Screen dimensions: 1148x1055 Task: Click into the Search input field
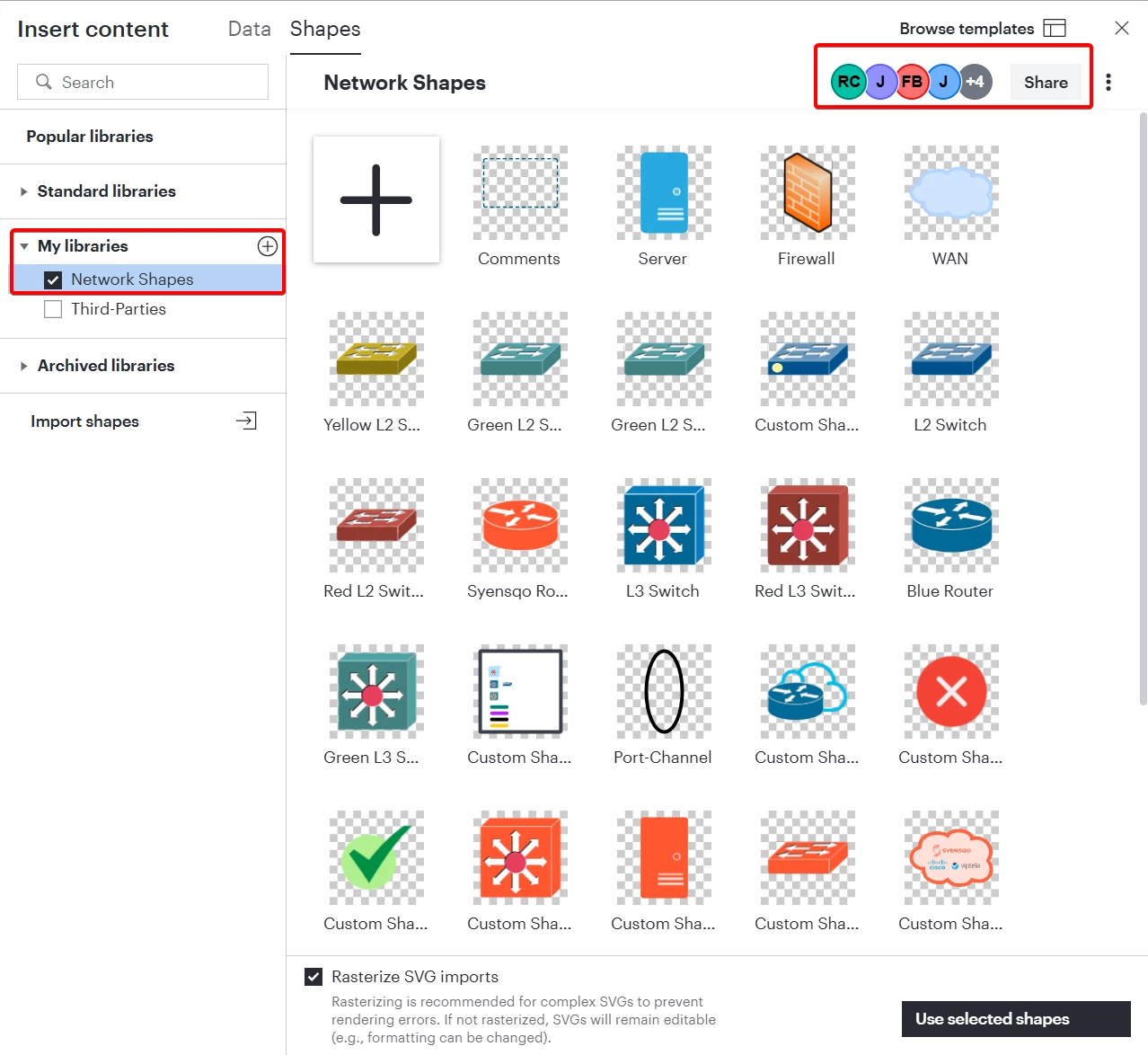[143, 82]
